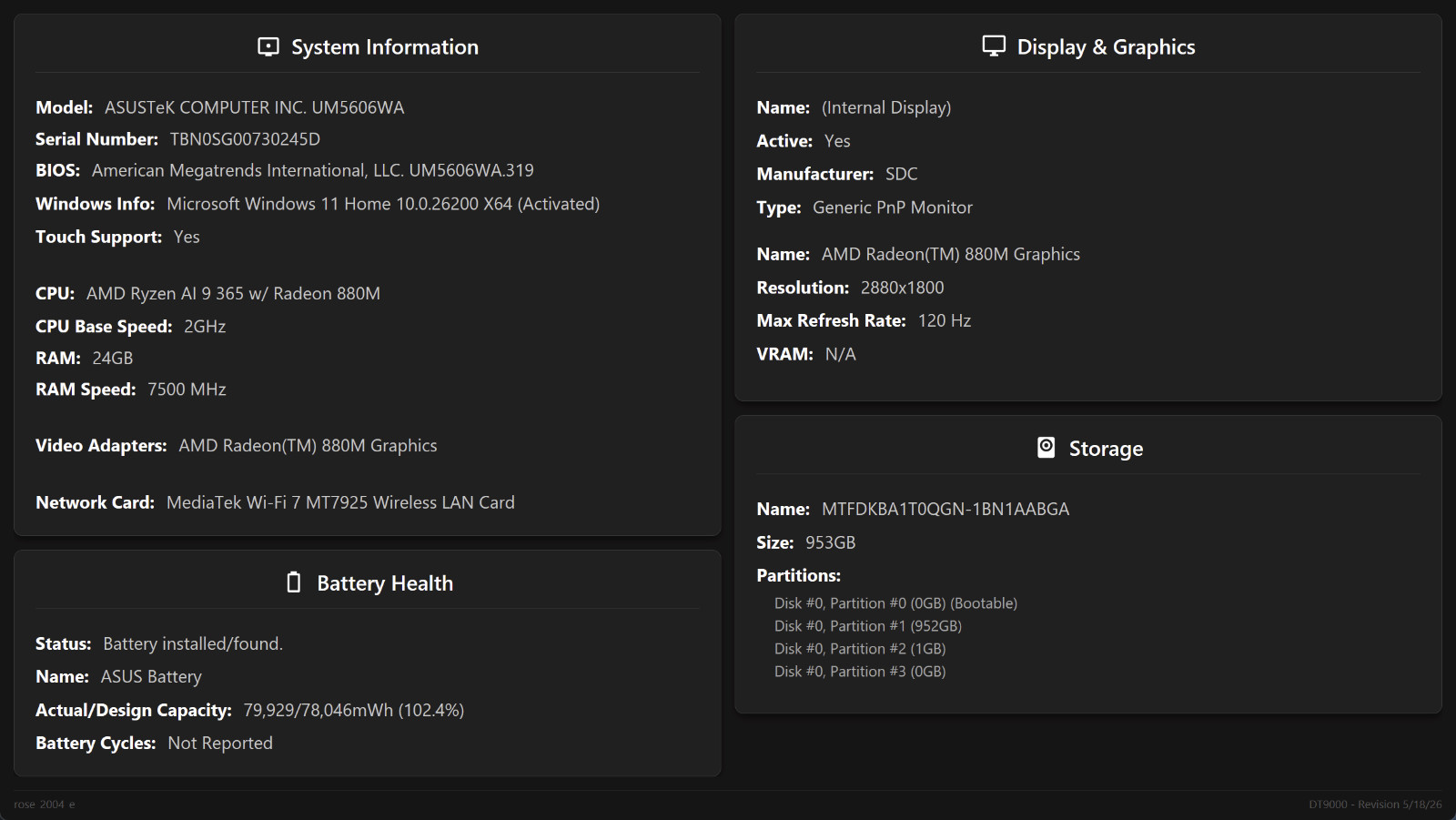
Task: Select Video Adapters value AMD Radeon 880M
Action: pos(308,446)
